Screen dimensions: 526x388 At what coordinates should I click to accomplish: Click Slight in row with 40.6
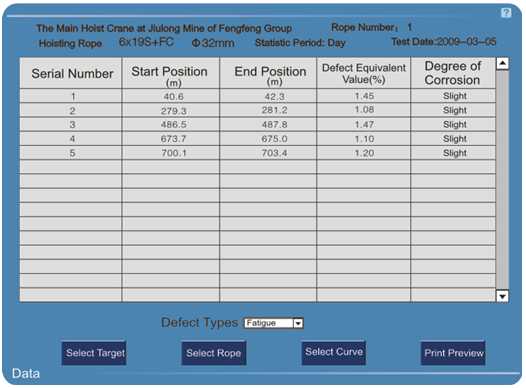(x=455, y=96)
